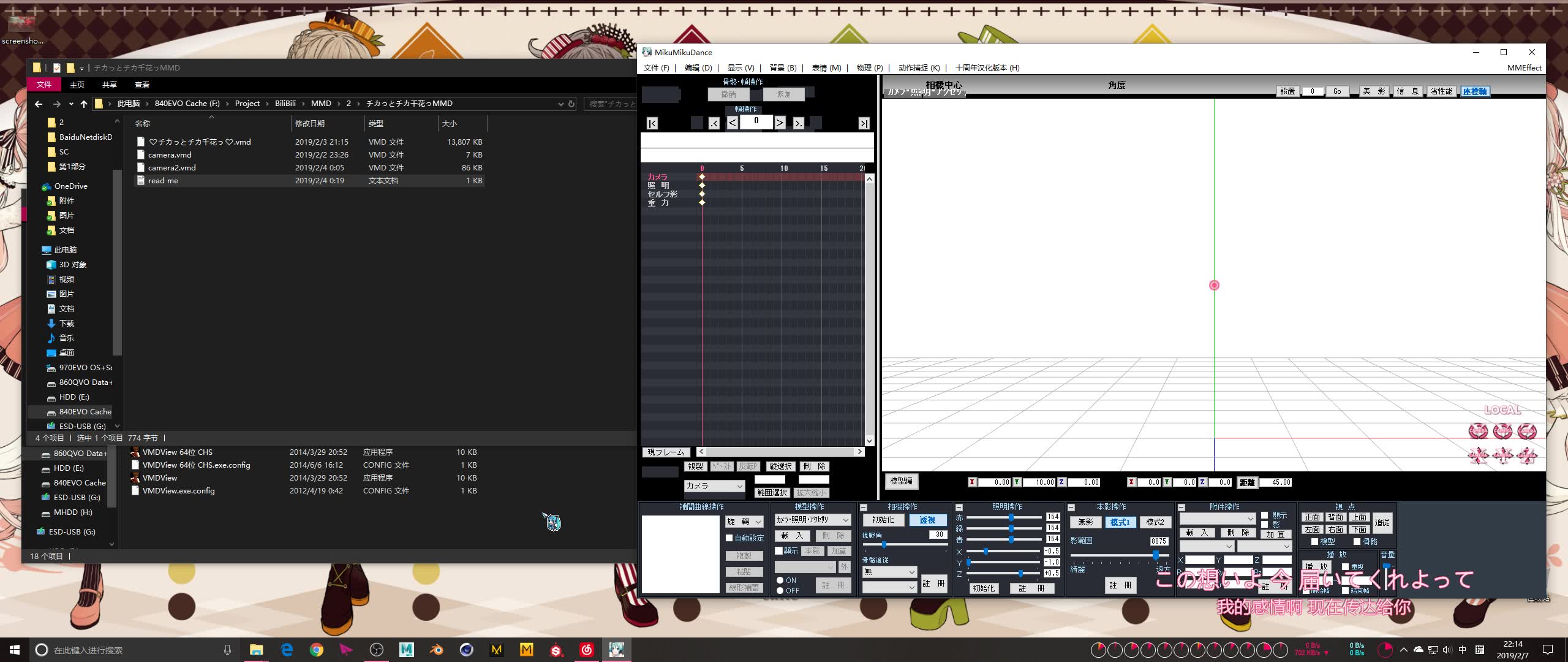The height and width of the screenshot is (662, 1568).
Task: Open 背景 (B) menu in MikuMikuDance
Action: click(783, 67)
